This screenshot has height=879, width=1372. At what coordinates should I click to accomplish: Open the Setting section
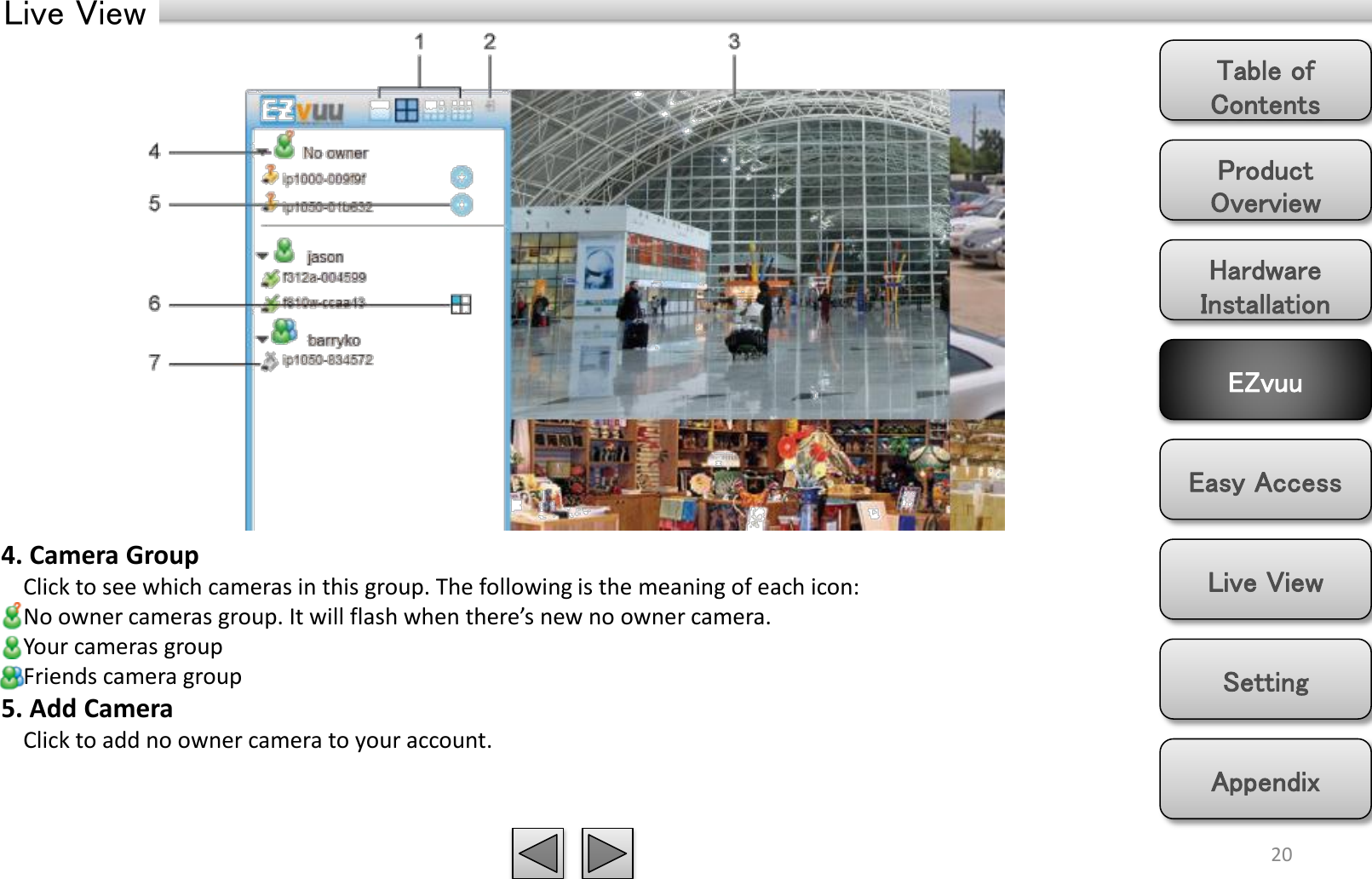click(x=1266, y=679)
